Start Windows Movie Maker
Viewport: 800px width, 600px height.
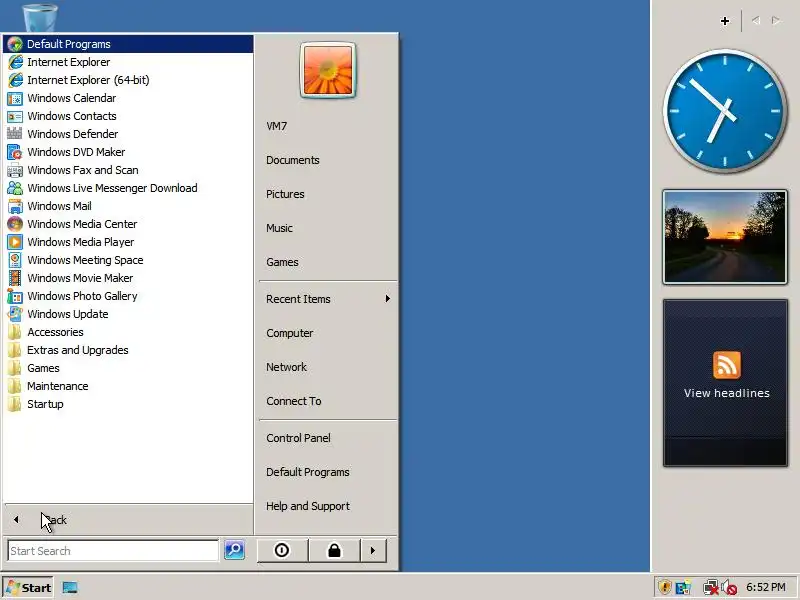(x=128, y=278)
